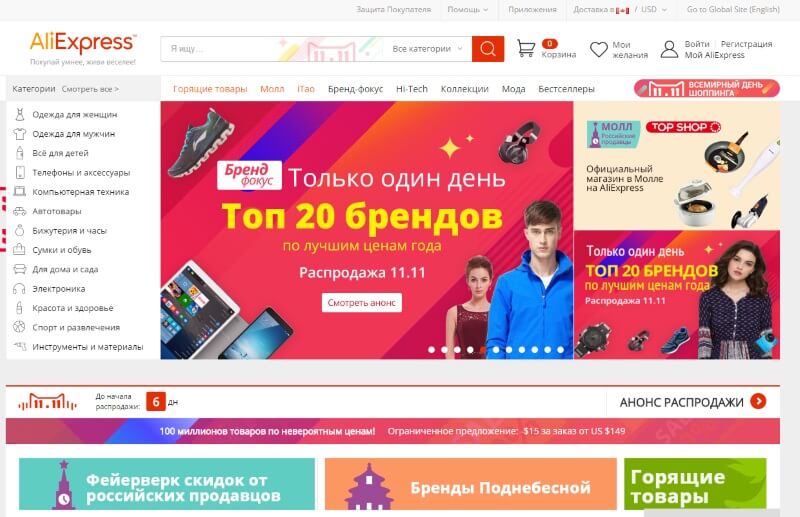Select the Автотовары car icon
Image resolution: width=800 pixels, height=517 pixels.
(19, 211)
